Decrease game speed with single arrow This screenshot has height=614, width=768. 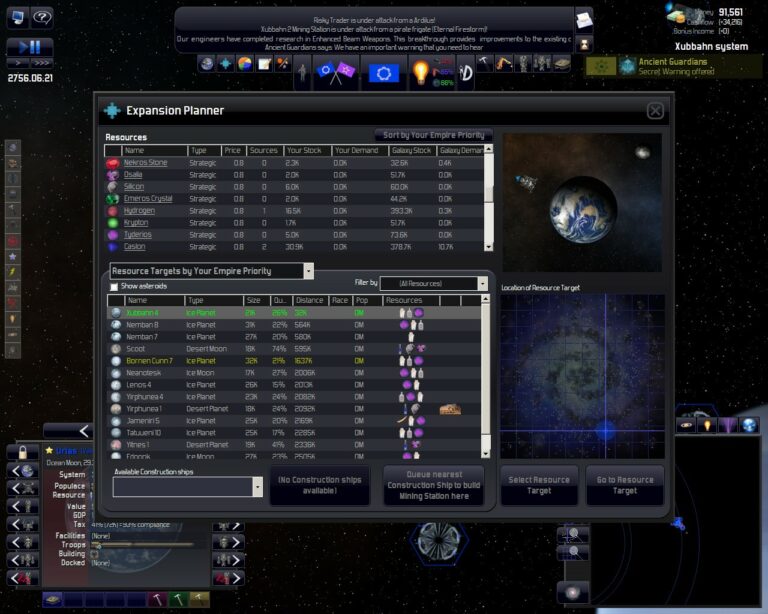(18, 63)
